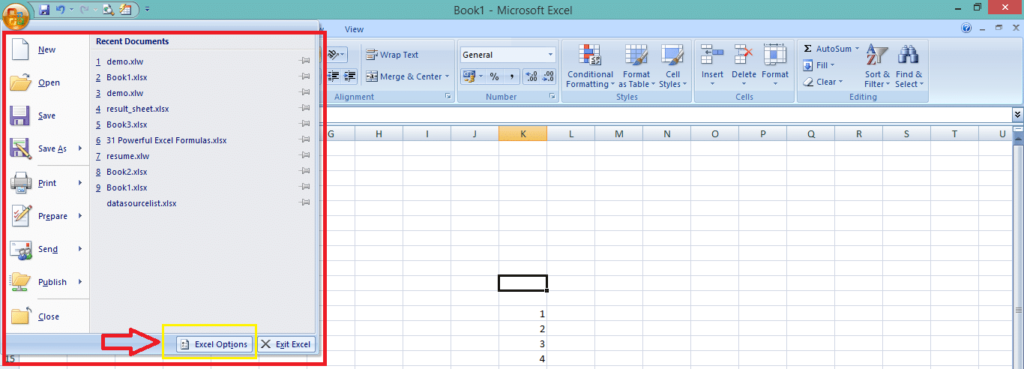Open the Format cells menu icon
The width and height of the screenshot is (1024, 369).
point(775,54)
